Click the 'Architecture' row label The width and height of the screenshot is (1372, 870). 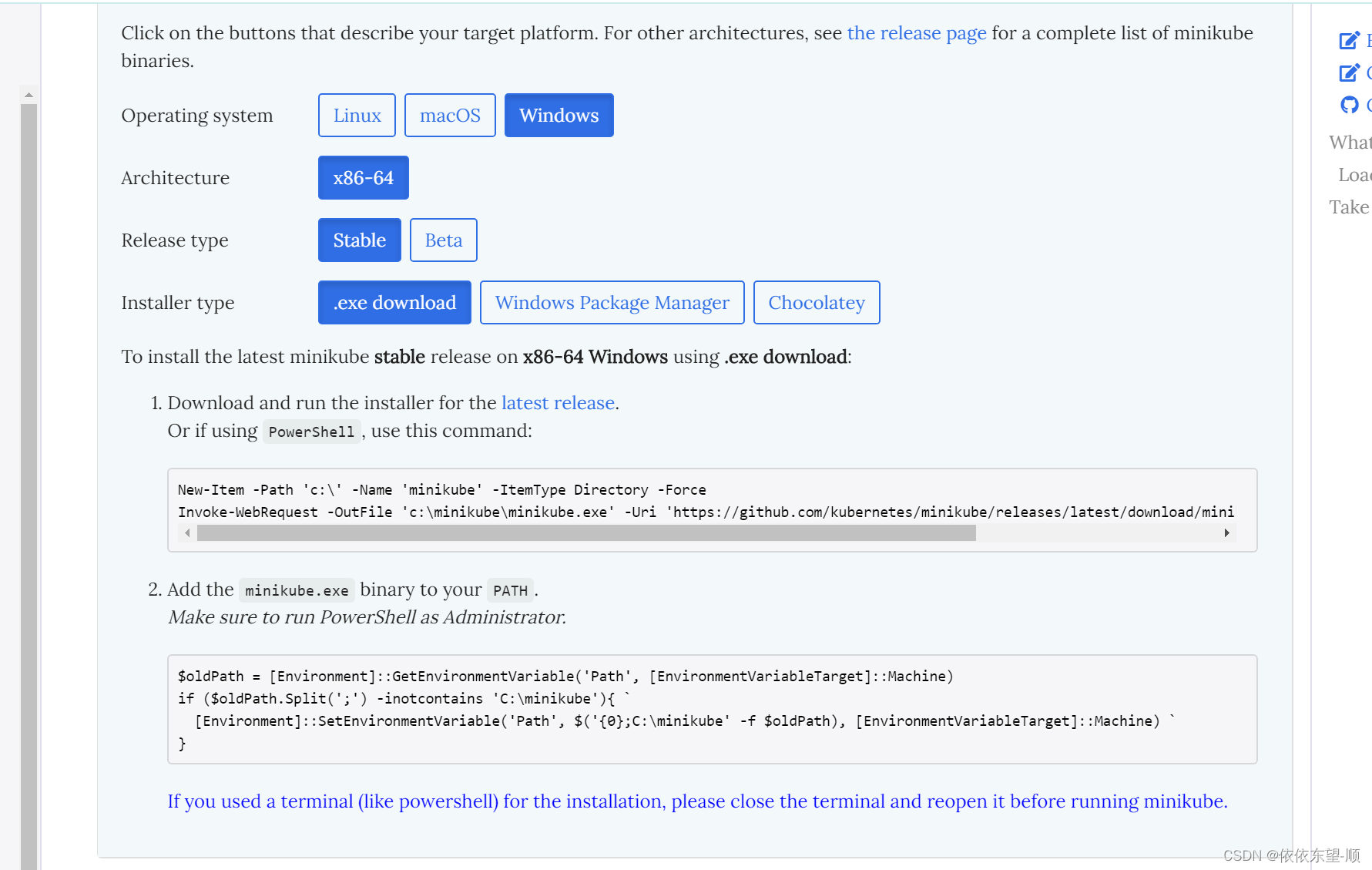[x=176, y=178]
